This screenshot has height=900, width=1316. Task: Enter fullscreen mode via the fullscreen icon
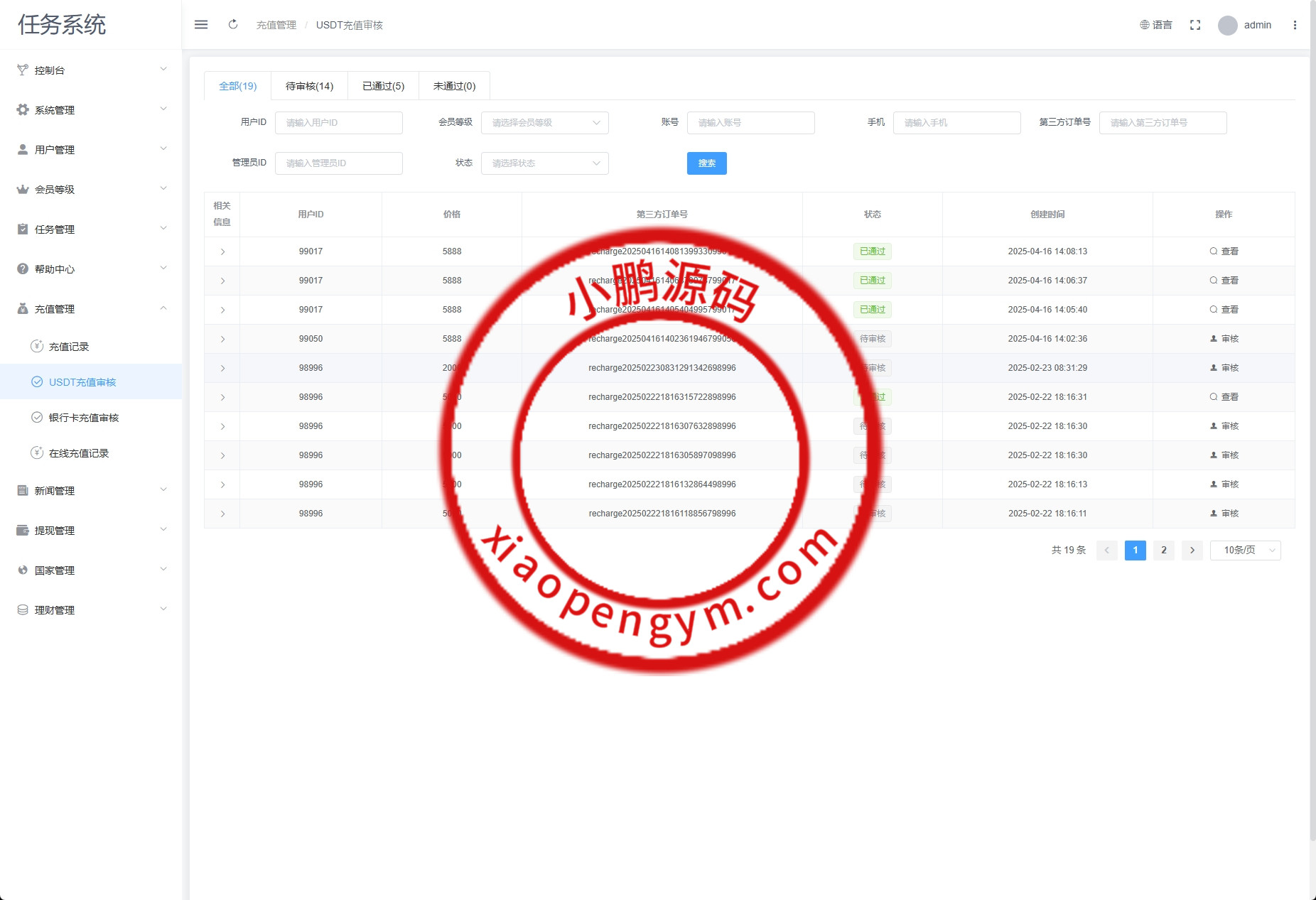pyautogui.click(x=1195, y=25)
